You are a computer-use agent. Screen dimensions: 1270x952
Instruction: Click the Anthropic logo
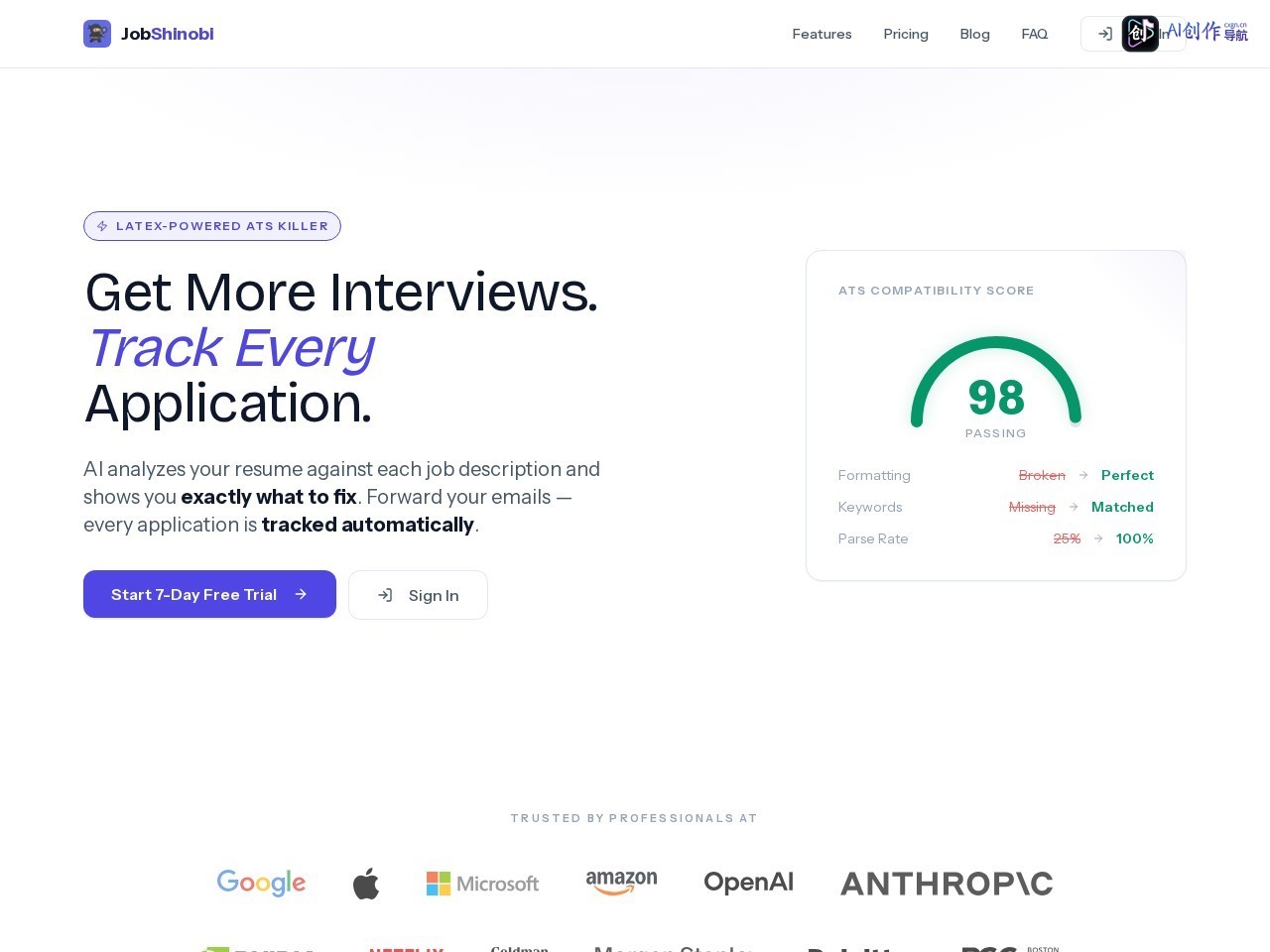[x=947, y=884]
